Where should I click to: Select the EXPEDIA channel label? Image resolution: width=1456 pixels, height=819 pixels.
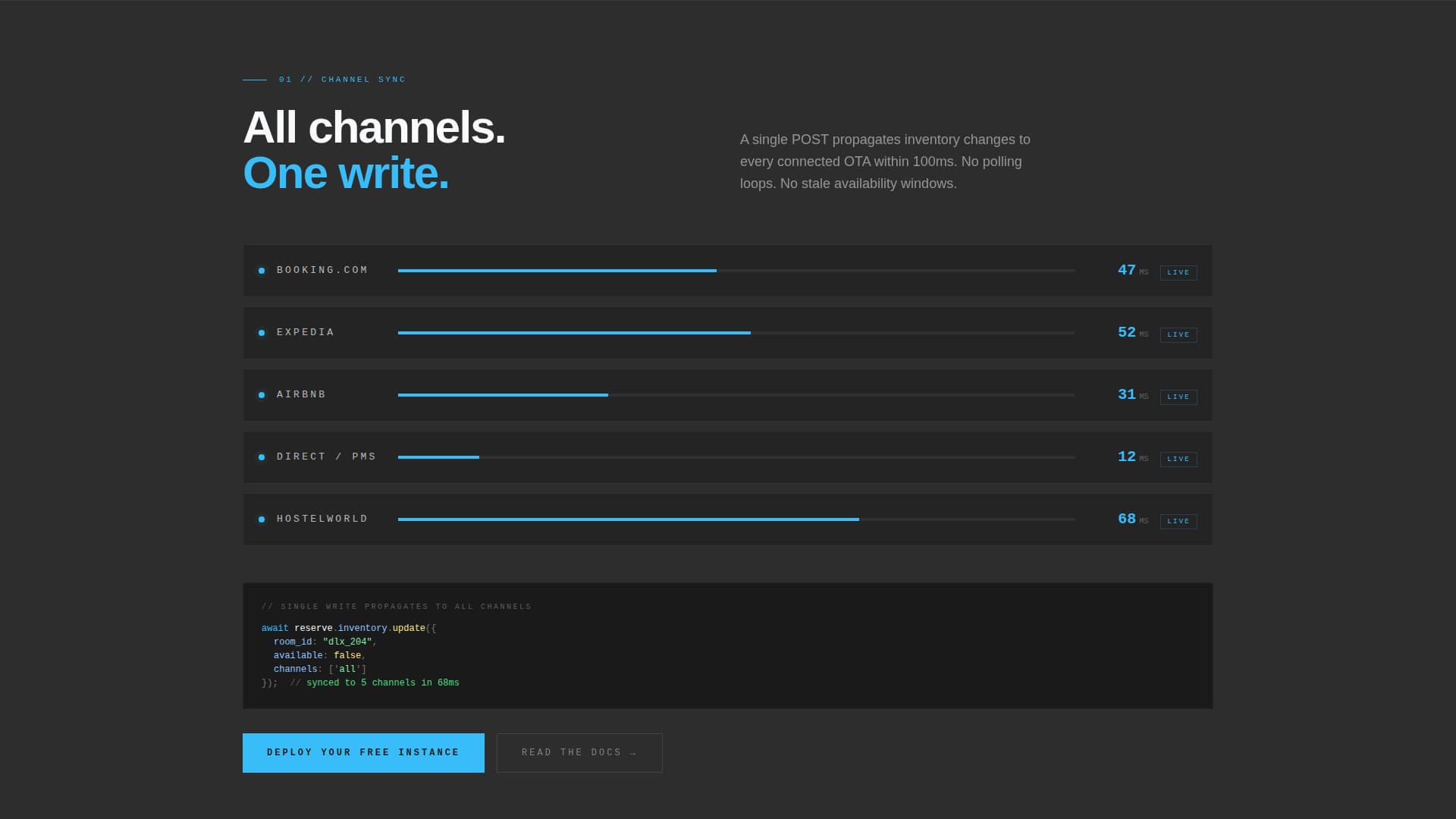coord(306,332)
